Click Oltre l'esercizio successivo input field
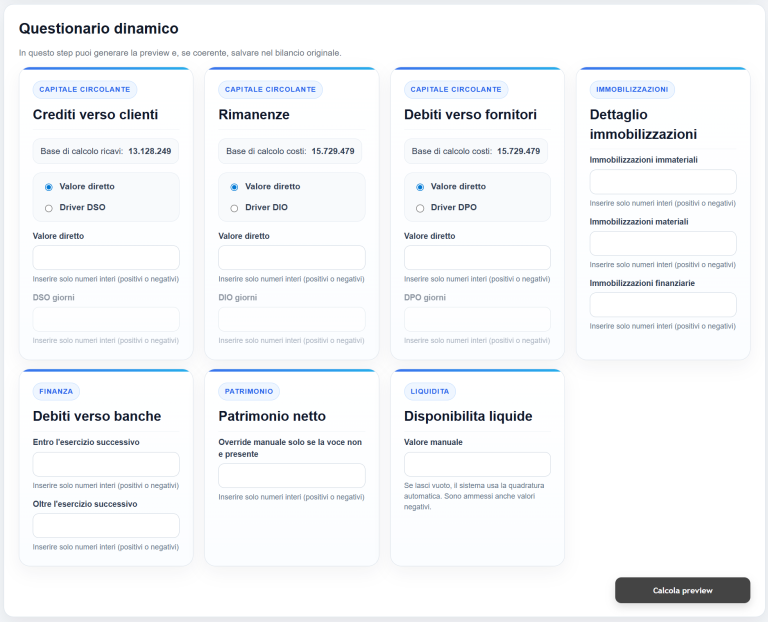Screen dimensions: 768x622 tap(106, 526)
